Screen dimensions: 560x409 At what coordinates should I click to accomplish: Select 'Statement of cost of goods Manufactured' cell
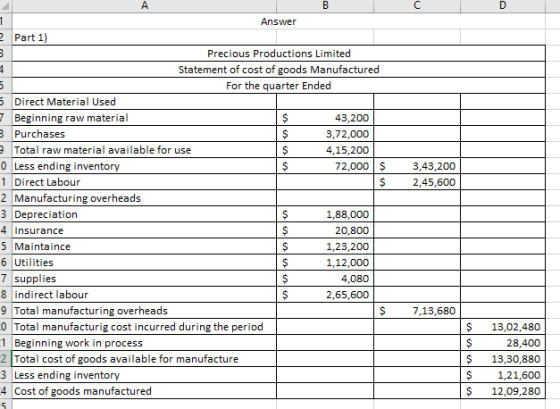tap(279, 70)
